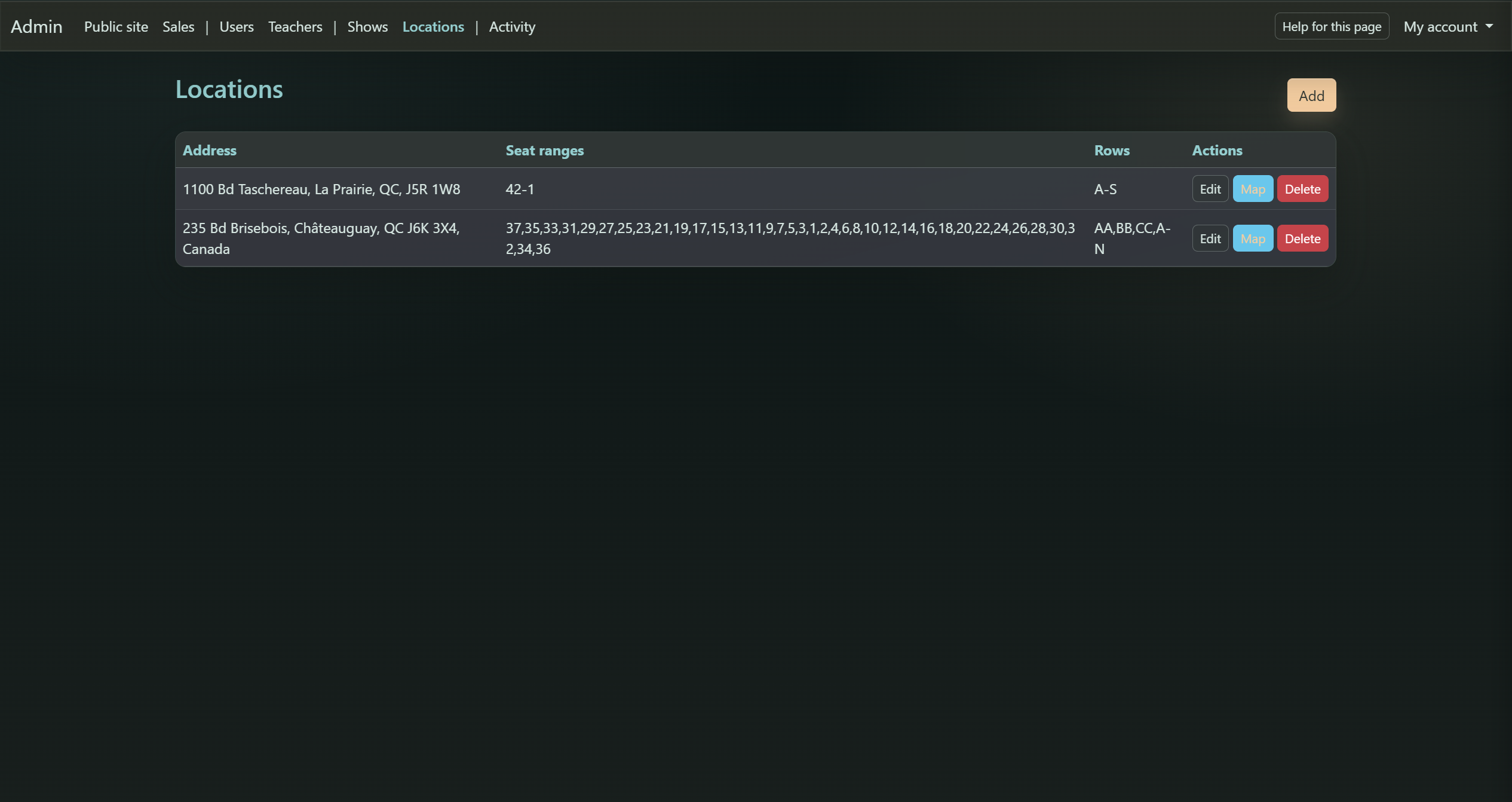Click the Help for this page button

coord(1331,27)
